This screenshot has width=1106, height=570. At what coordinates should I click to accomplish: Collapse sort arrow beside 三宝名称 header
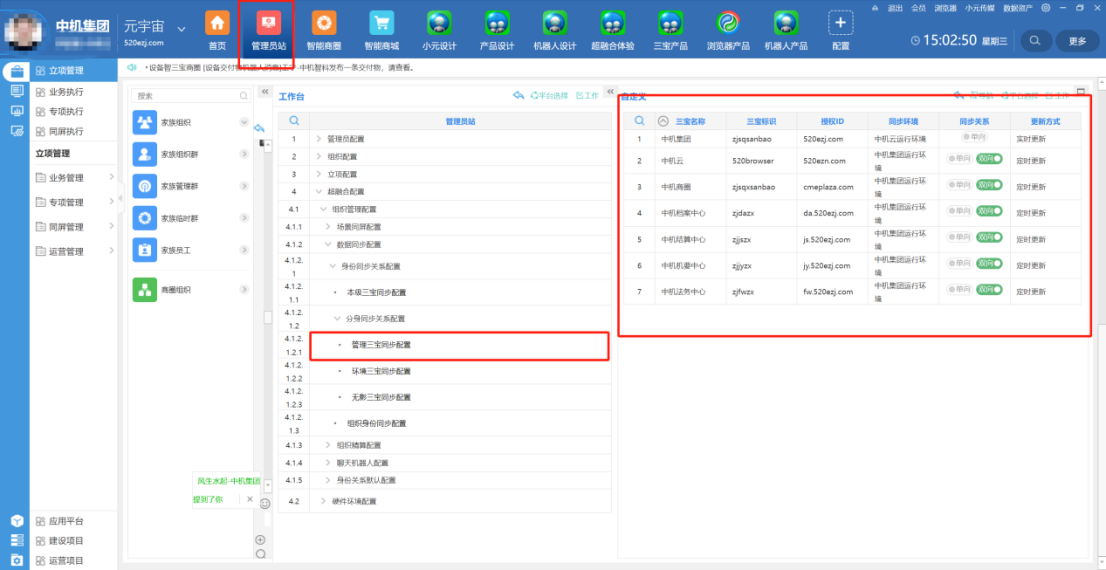click(662, 121)
